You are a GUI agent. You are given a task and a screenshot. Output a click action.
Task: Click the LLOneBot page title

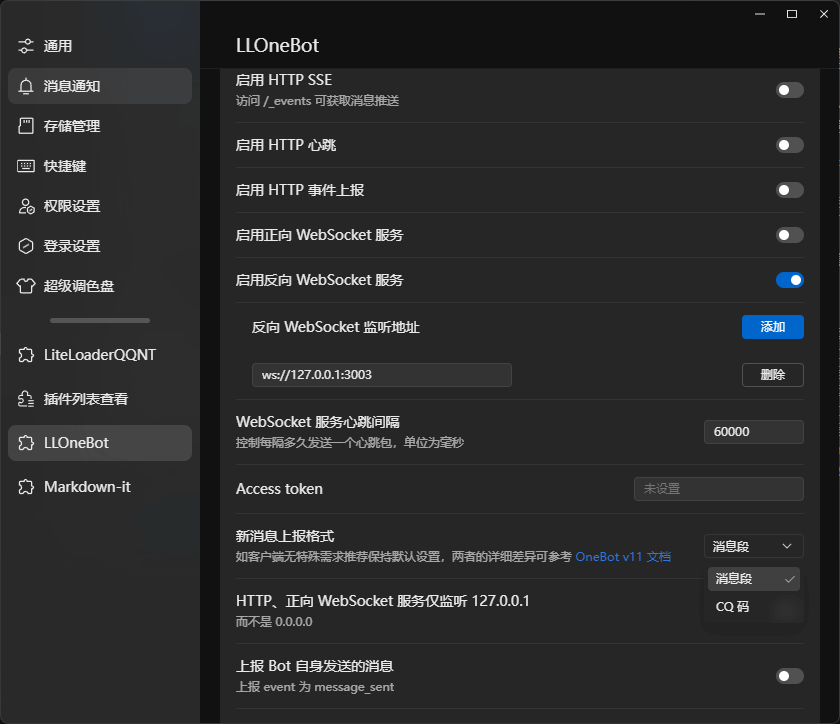pyautogui.click(x=278, y=46)
